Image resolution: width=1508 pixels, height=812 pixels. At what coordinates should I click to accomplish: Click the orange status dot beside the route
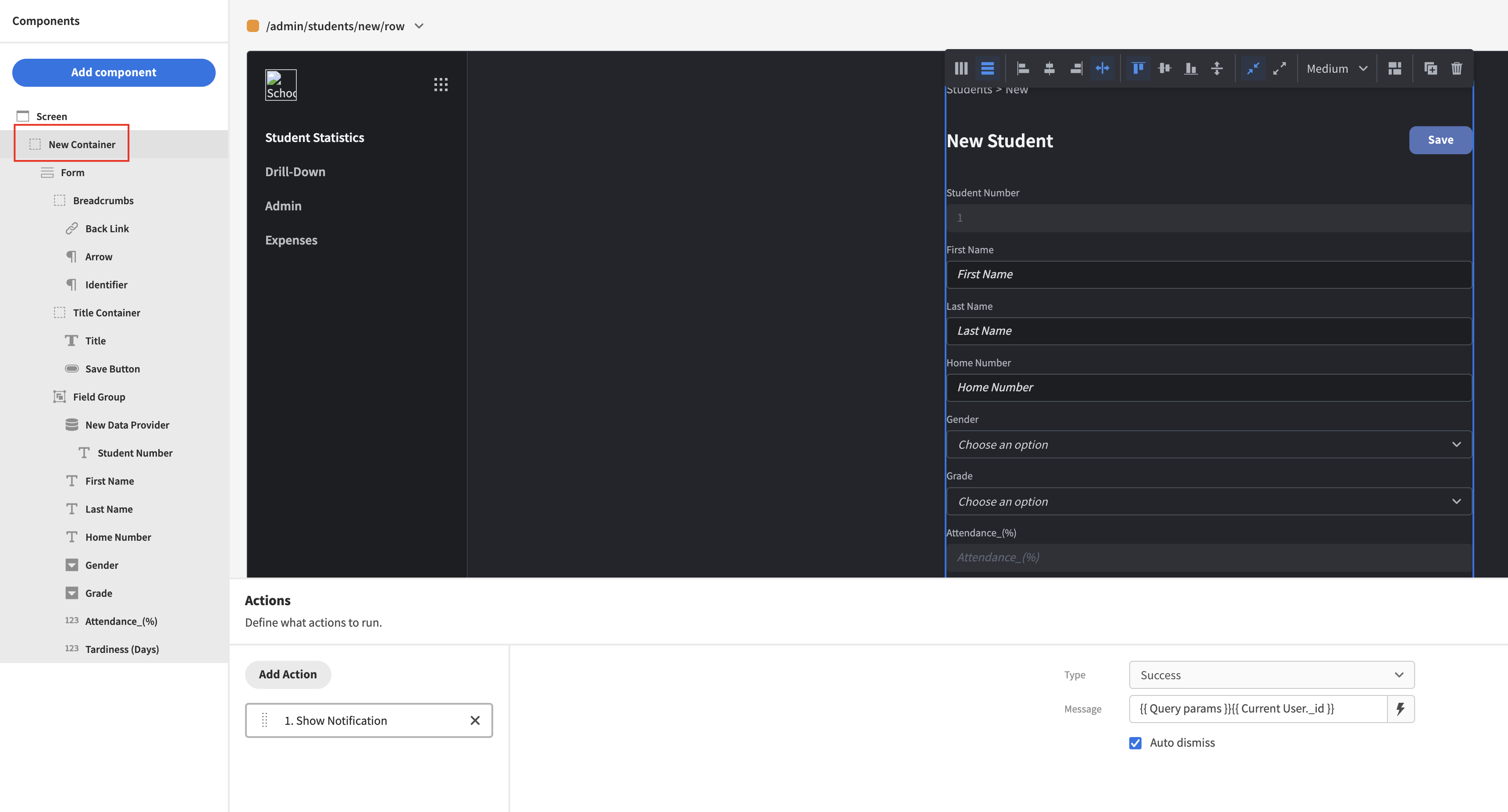pos(253,26)
